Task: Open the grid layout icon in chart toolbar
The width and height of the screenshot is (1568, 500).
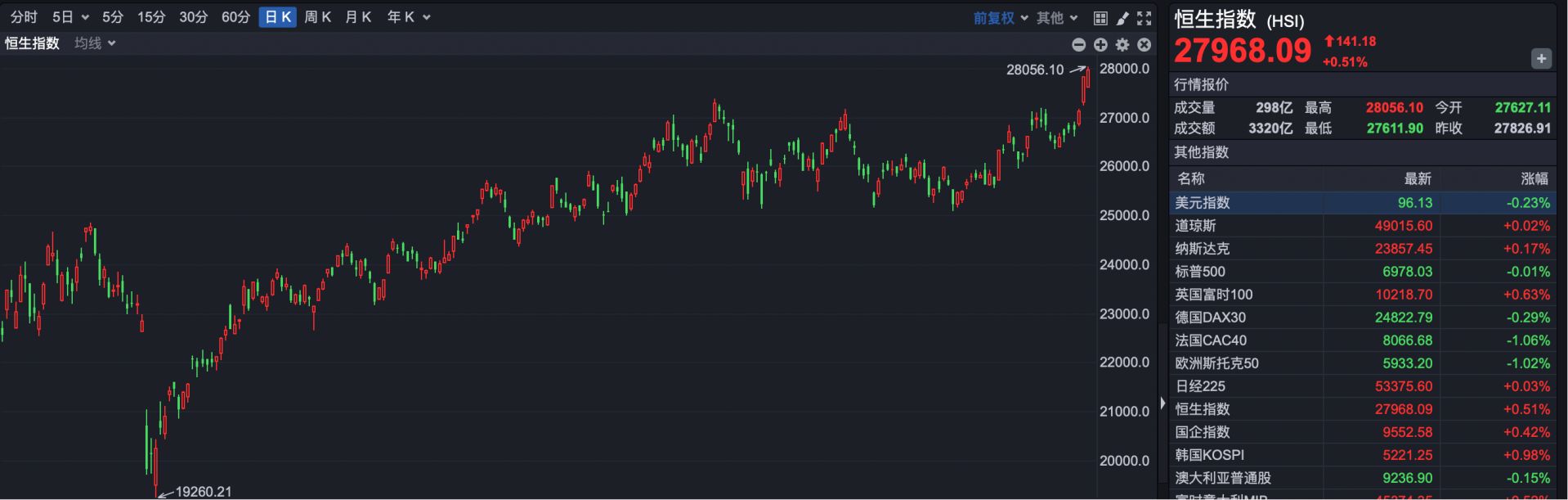Action: 1100,18
